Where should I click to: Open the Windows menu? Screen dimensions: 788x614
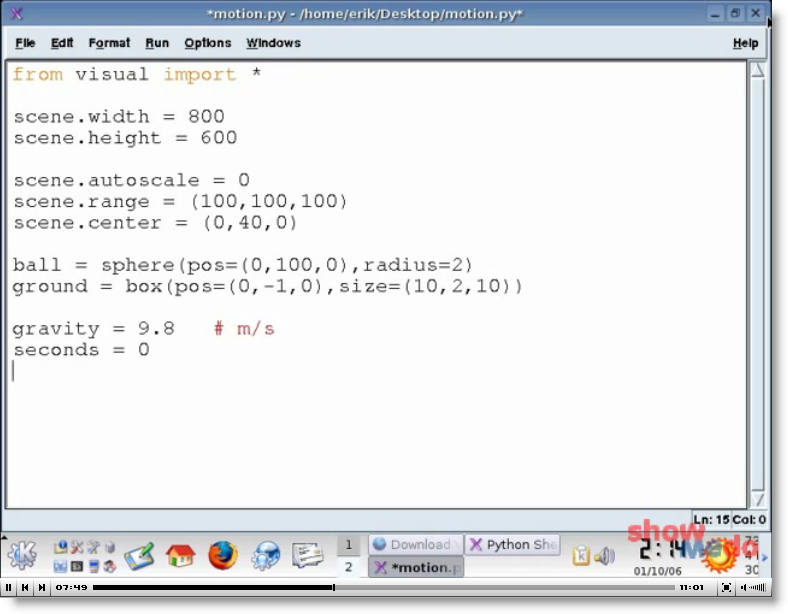pyautogui.click(x=273, y=43)
